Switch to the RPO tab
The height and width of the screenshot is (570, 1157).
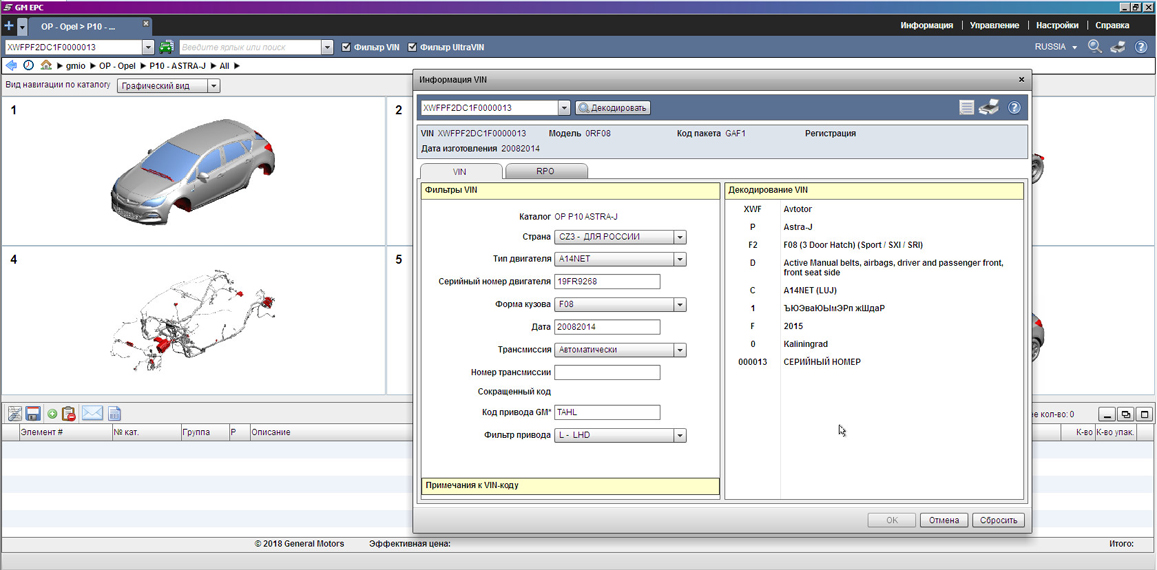pyautogui.click(x=545, y=172)
